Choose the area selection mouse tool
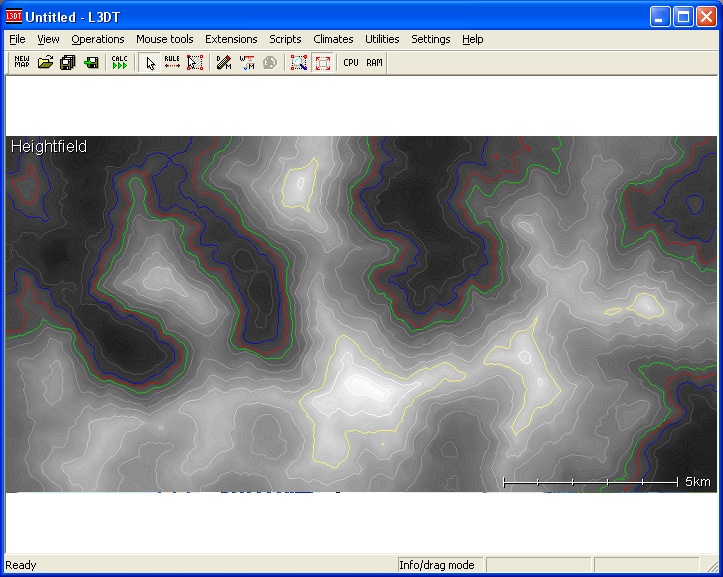723x577 pixels. [x=195, y=62]
